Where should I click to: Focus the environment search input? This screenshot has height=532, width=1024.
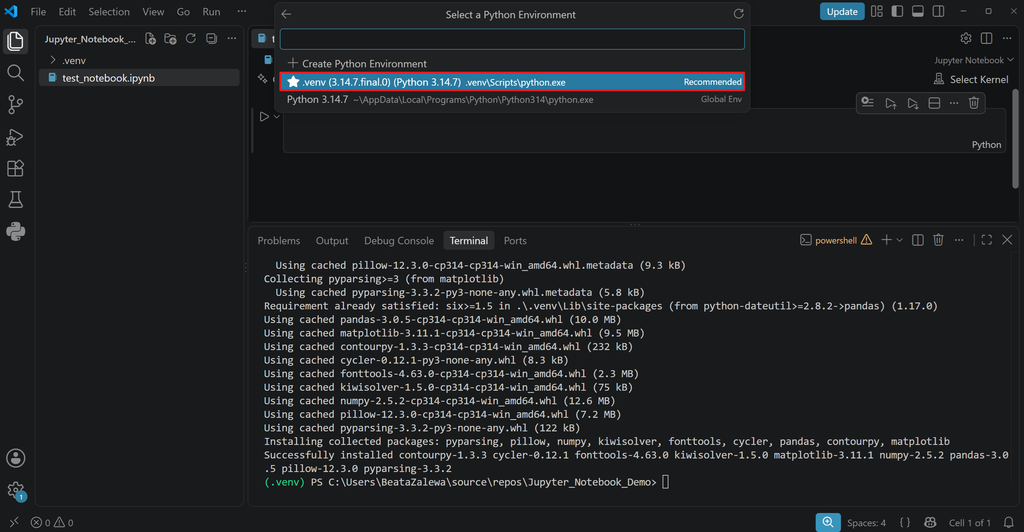tap(512, 39)
